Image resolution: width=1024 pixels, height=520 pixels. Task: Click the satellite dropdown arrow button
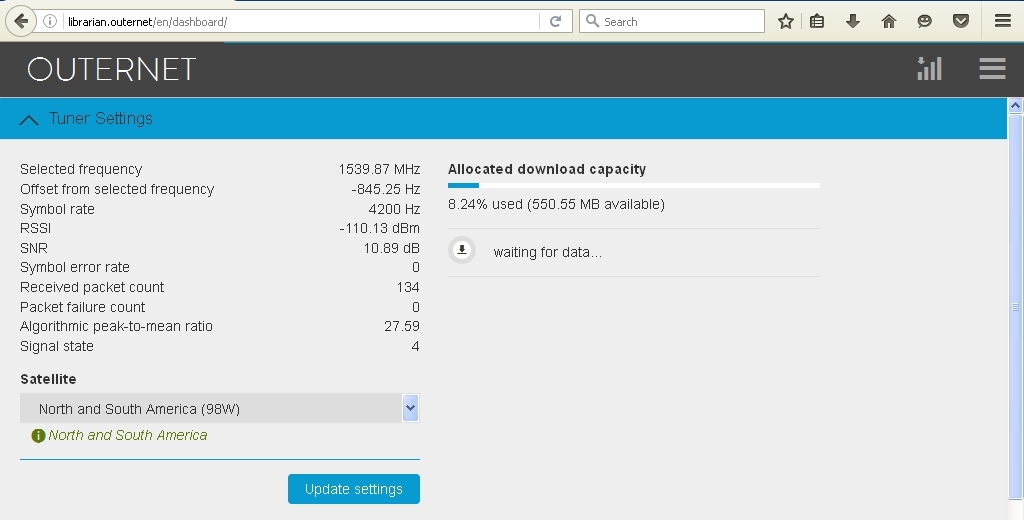click(x=410, y=408)
